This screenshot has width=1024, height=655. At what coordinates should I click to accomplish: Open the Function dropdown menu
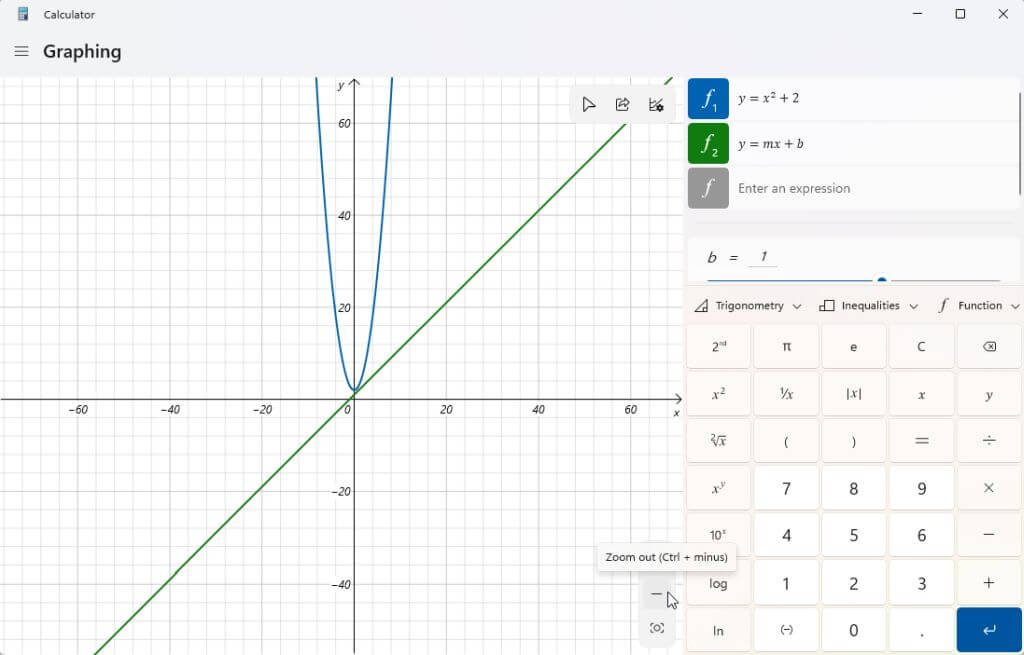[x=978, y=306]
